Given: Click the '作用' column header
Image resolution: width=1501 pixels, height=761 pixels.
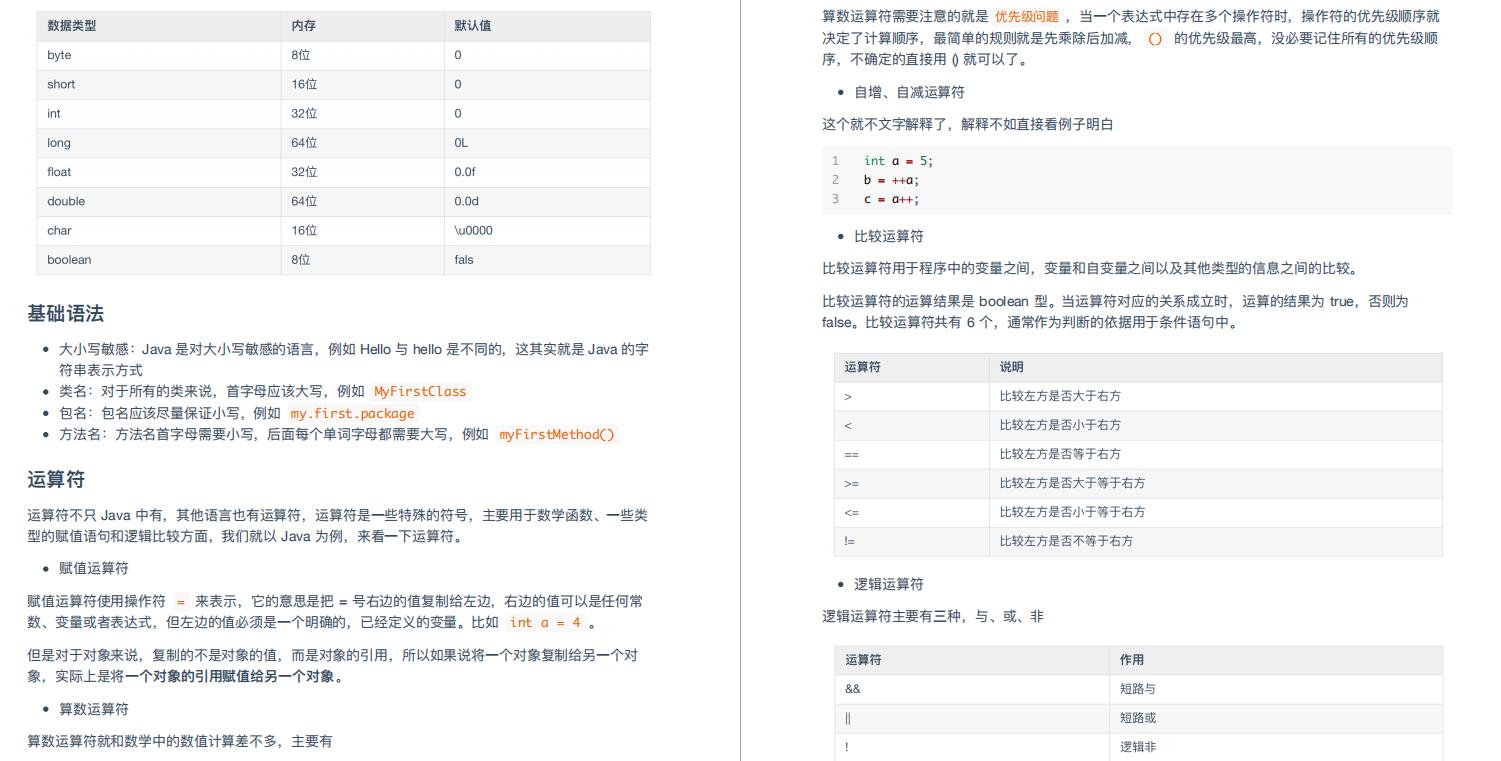Looking at the screenshot, I should 1276,660.
